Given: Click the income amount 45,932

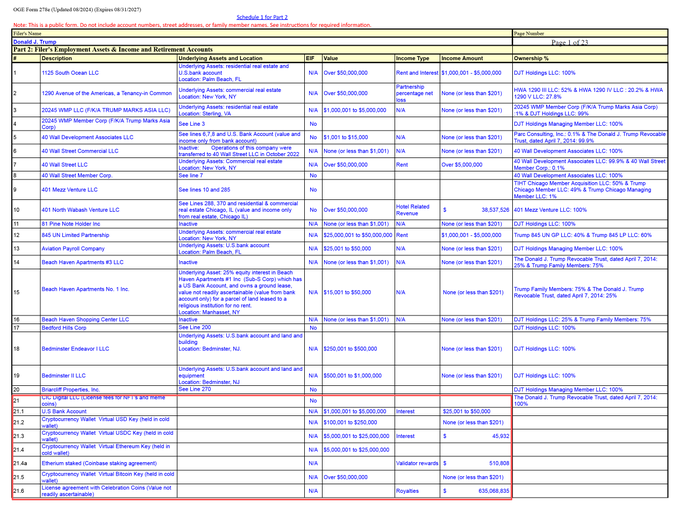Looking at the screenshot, I should pos(500,436).
